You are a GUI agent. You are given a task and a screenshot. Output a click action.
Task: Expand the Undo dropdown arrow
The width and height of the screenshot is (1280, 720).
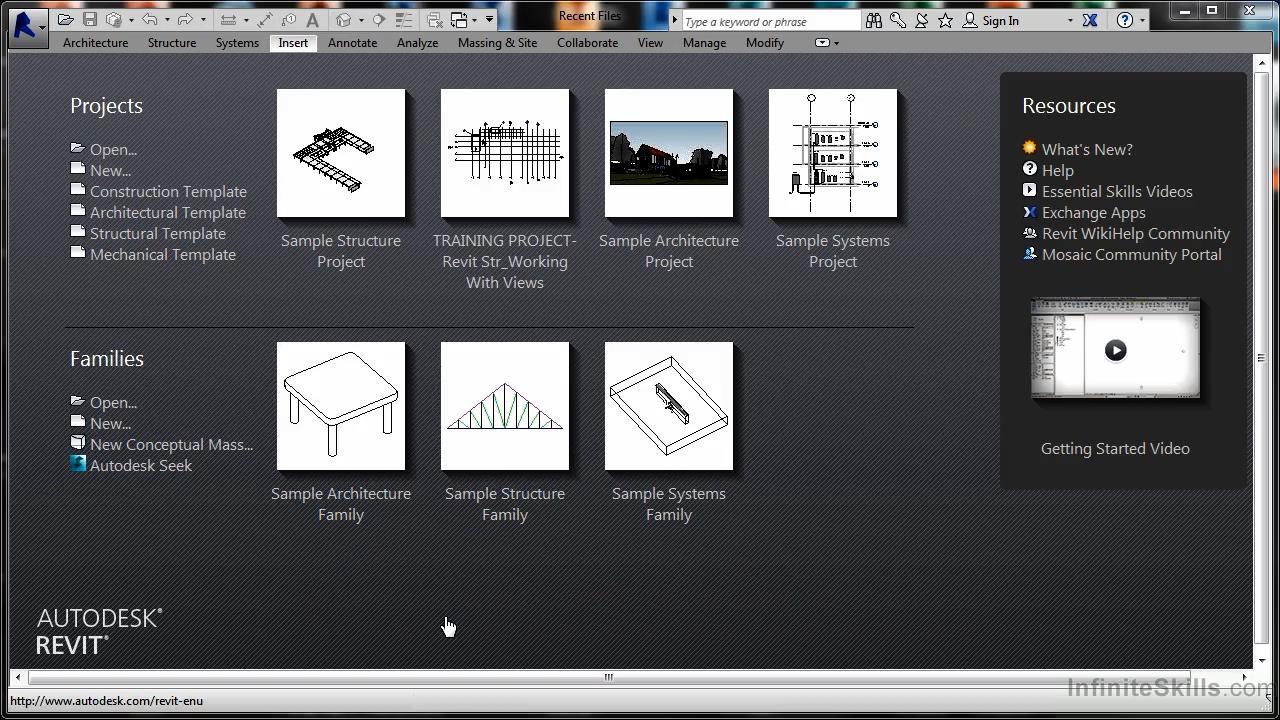(x=166, y=20)
